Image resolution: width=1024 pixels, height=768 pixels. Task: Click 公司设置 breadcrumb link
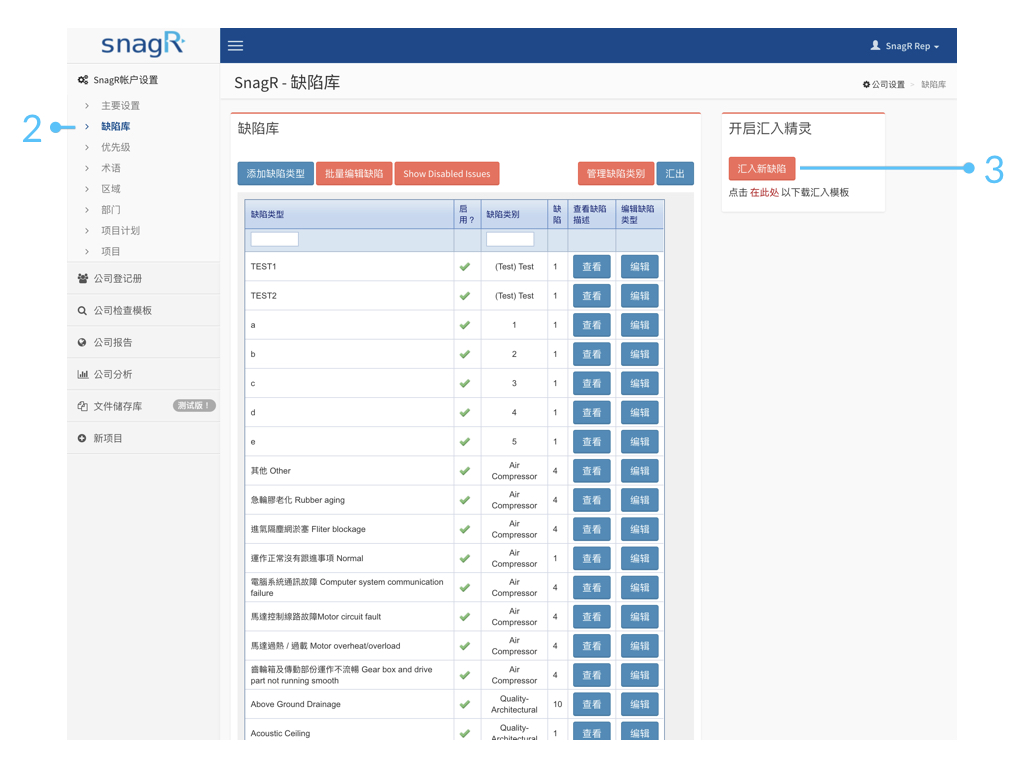pos(888,84)
